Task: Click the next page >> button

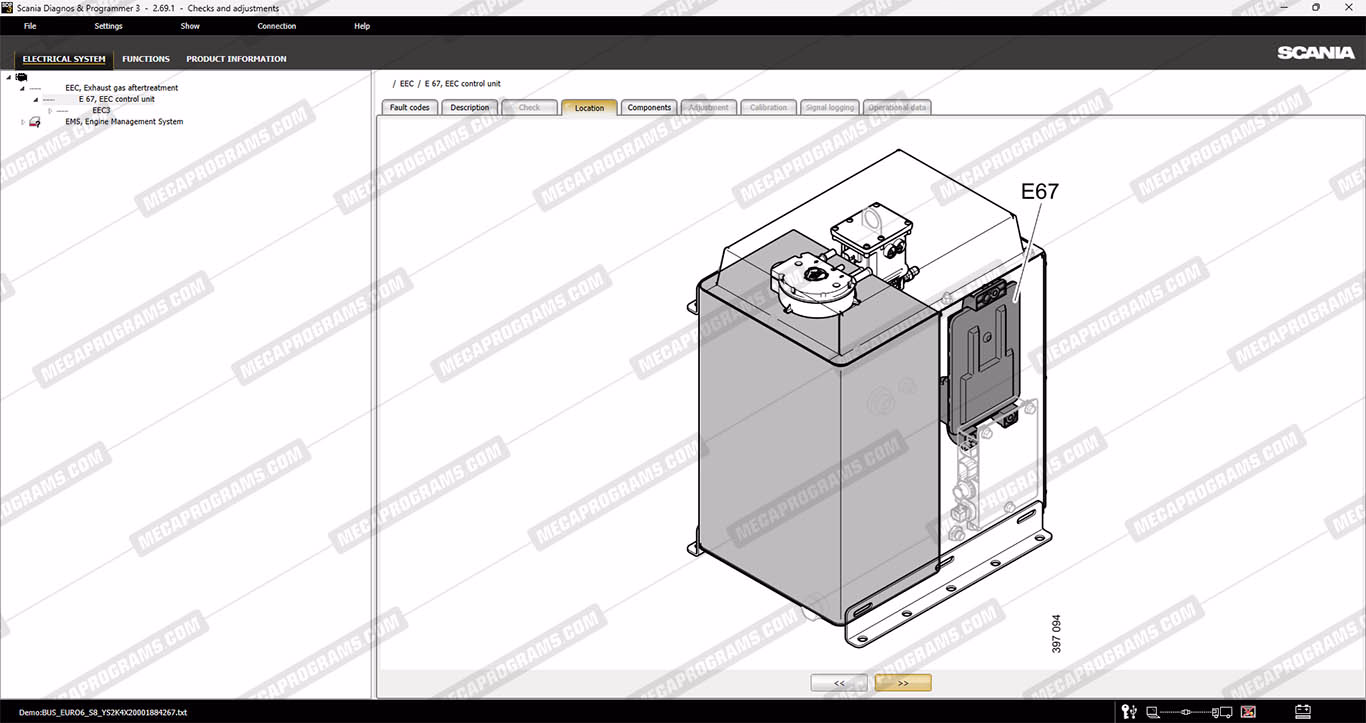Action: [x=902, y=683]
